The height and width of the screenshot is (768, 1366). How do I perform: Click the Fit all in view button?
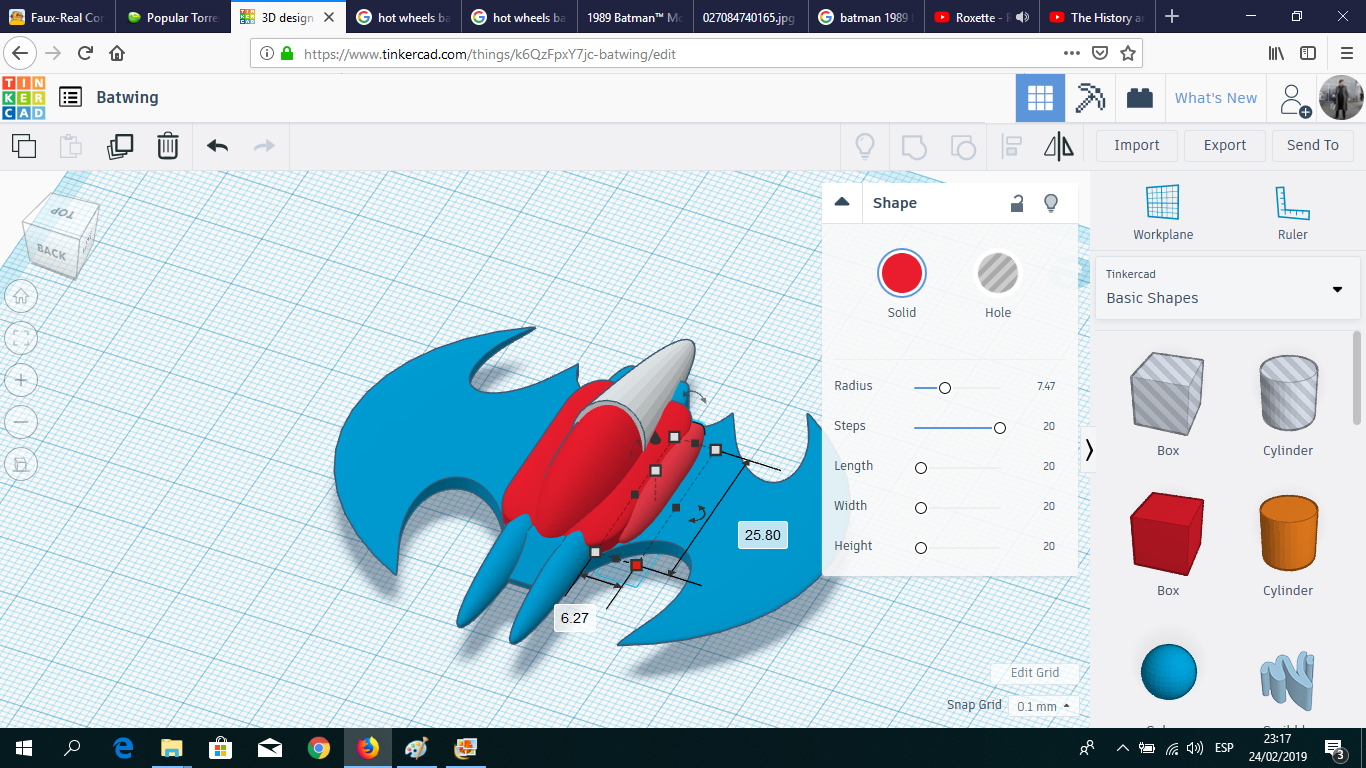tap(21, 337)
